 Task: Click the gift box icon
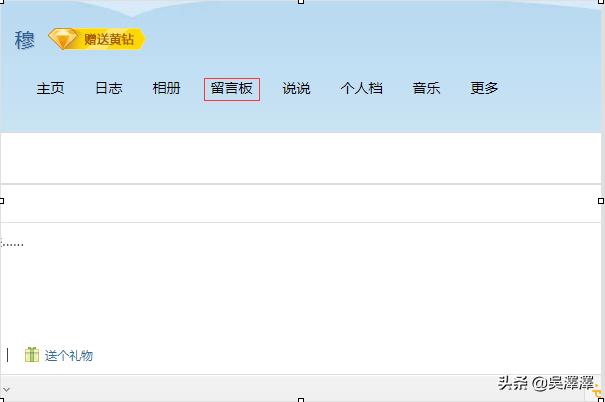pos(32,355)
